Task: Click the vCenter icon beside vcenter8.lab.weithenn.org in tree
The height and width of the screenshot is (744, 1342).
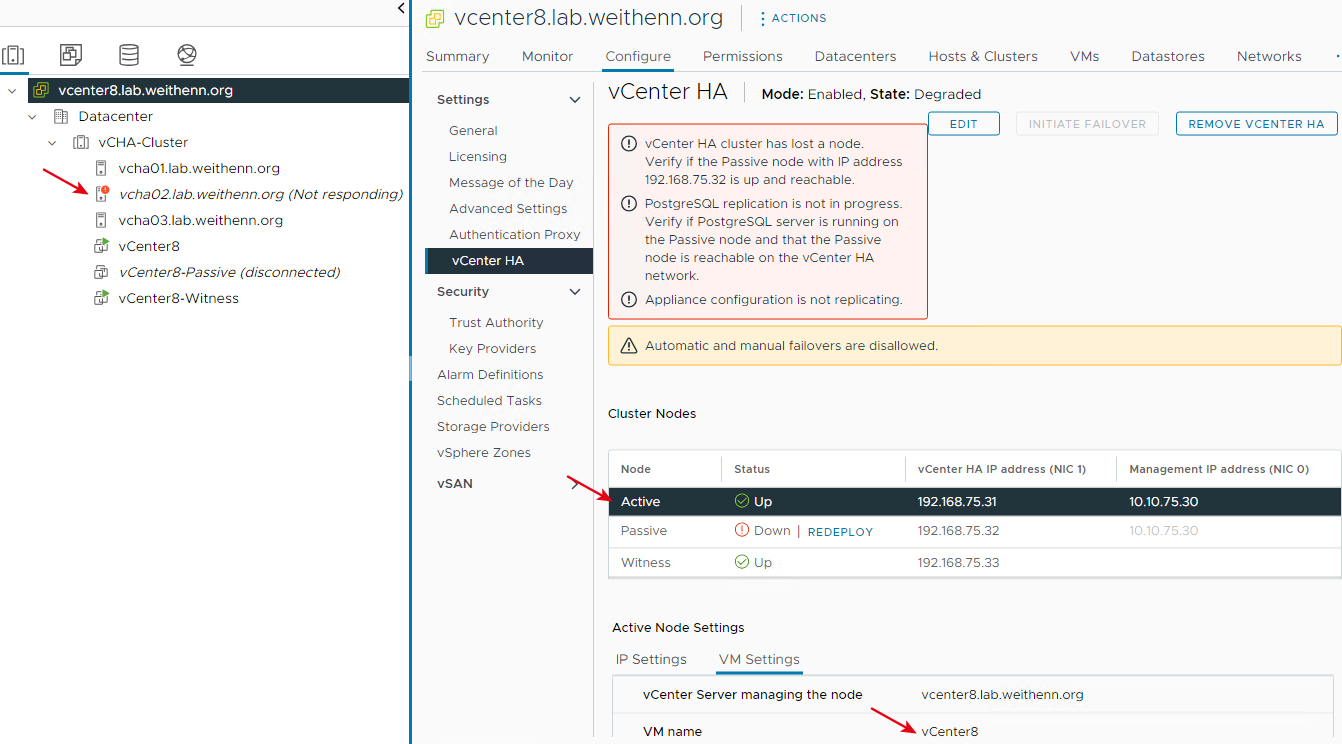Action: [41, 90]
